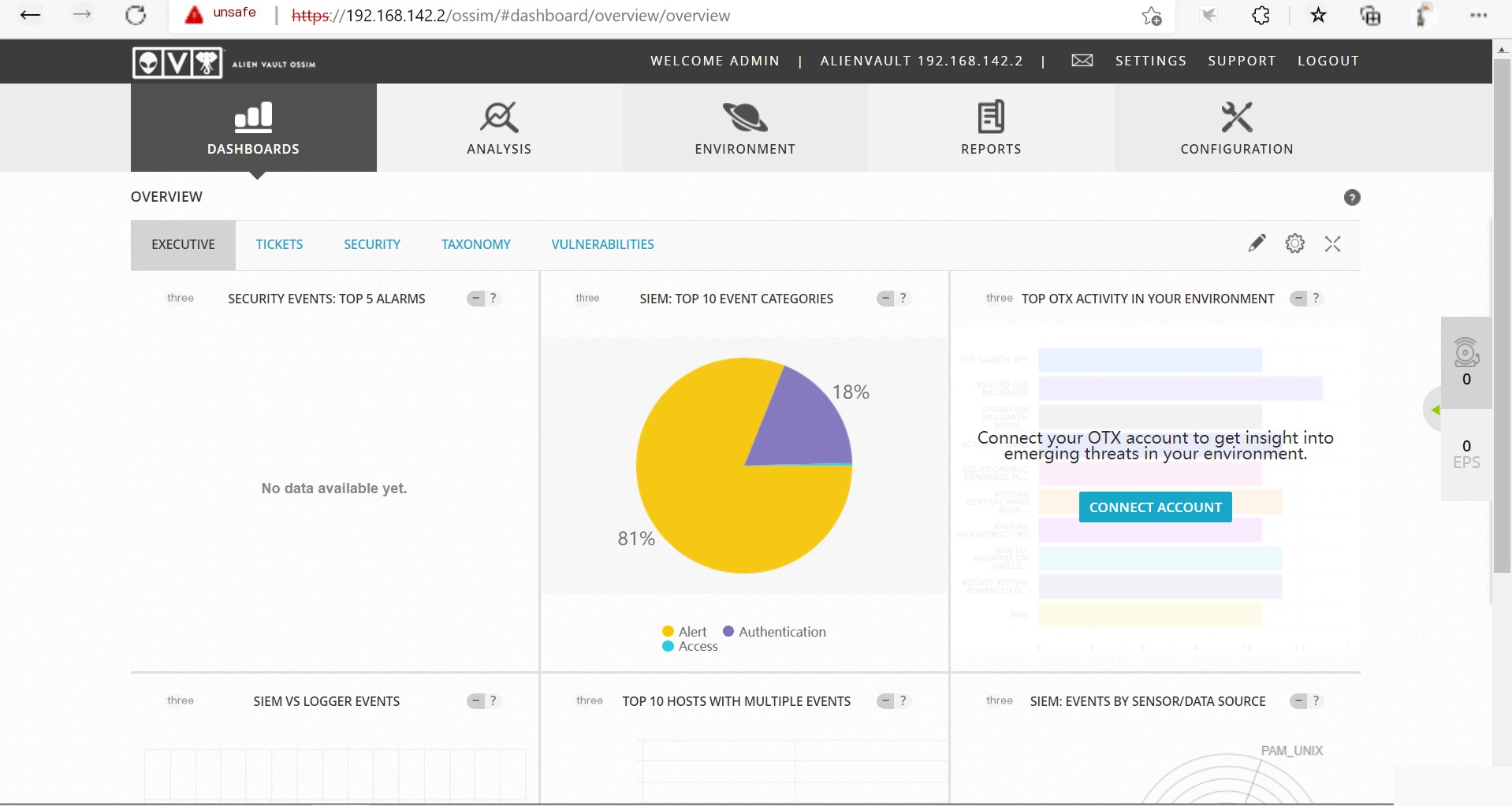The height and width of the screenshot is (806, 1512).
Task: Click the unsafe certificate warning icon
Action: [x=194, y=14]
